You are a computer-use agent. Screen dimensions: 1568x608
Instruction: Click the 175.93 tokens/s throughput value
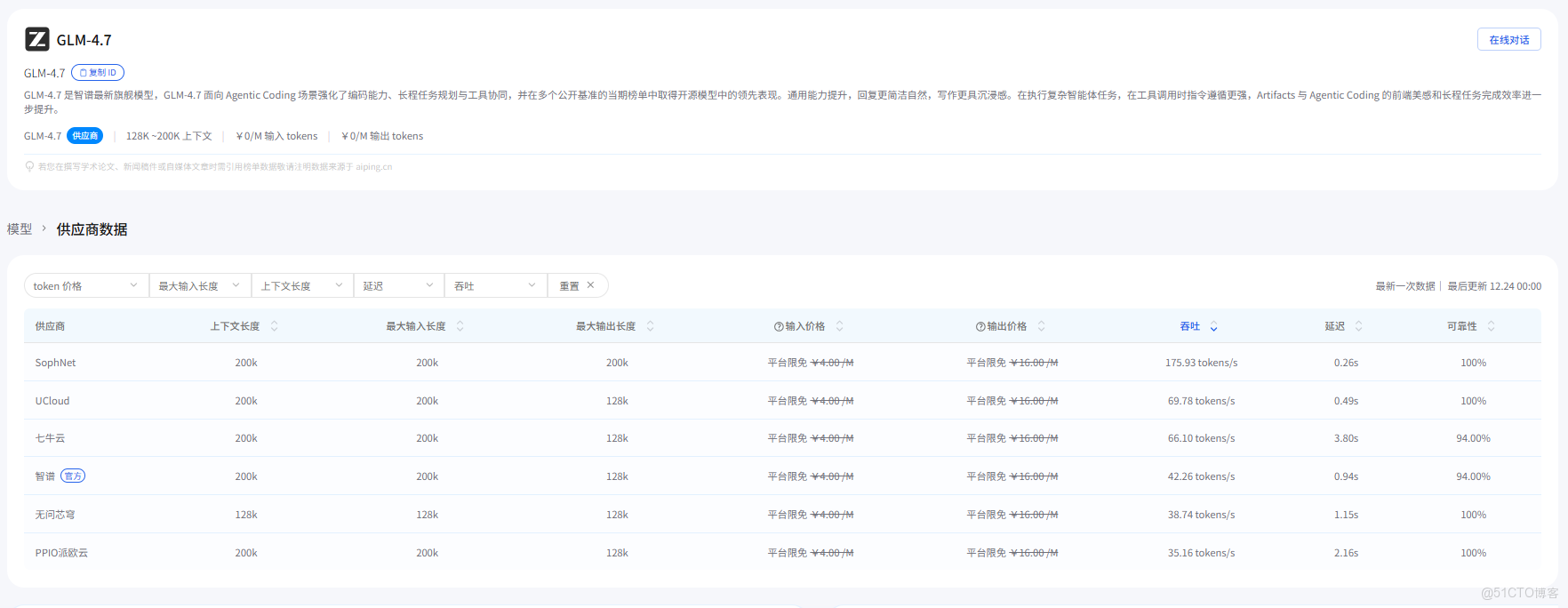pyautogui.click(x=1202, y=363)
